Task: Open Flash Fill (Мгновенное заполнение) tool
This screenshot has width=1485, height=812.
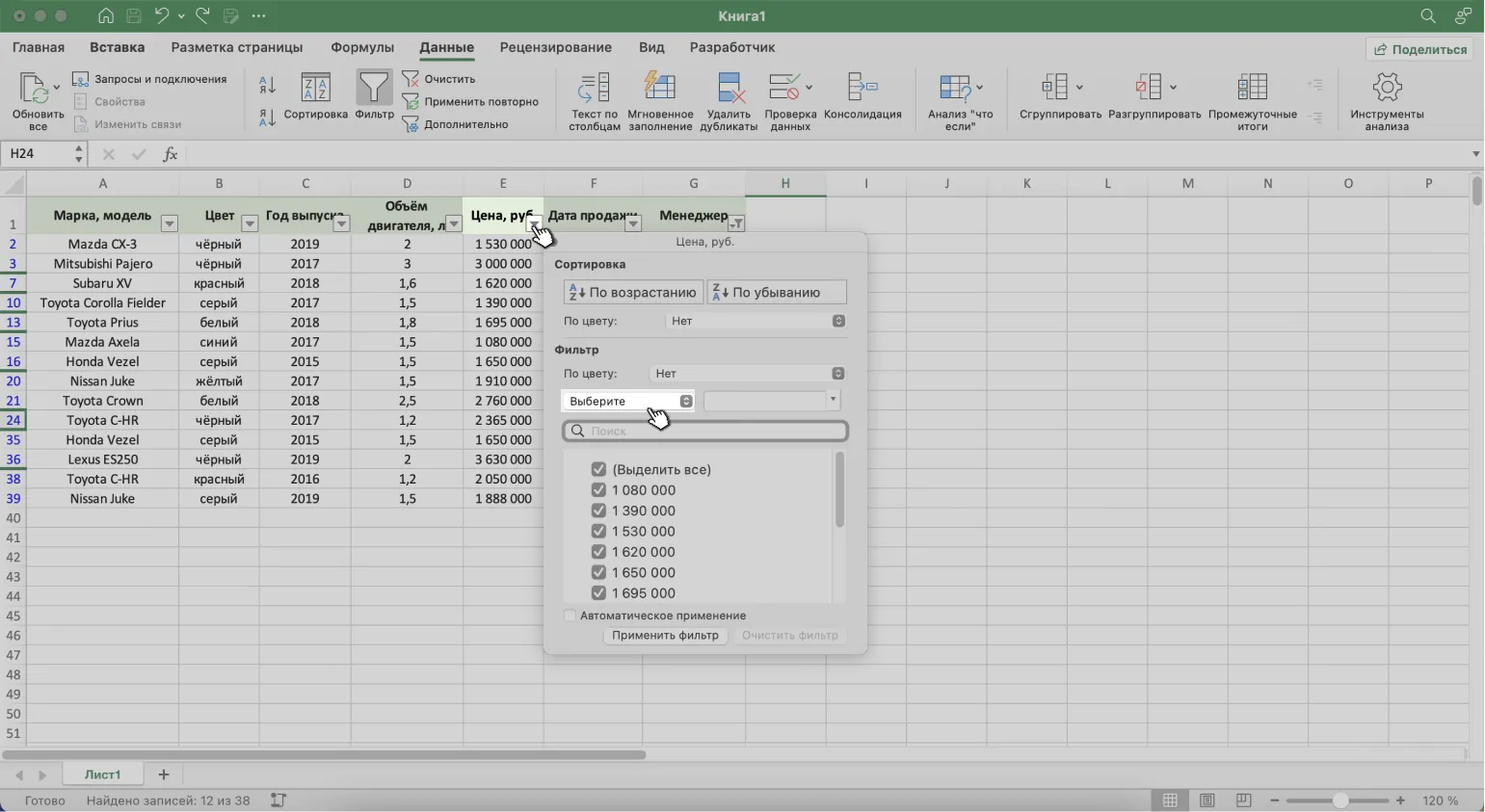Action: click(660, 89)
